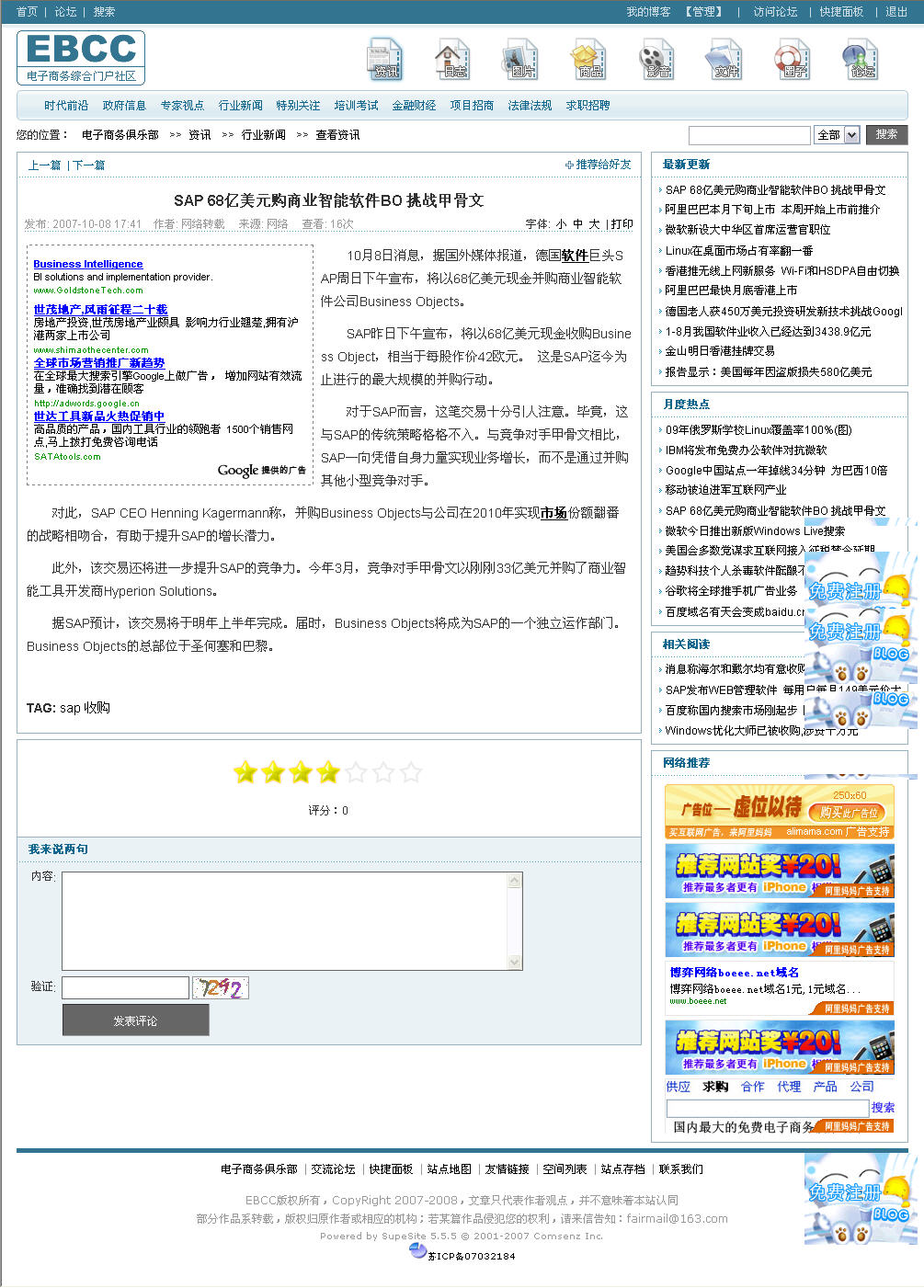This screenshot has height=1288, width=924.
Task: Click 退出 to log out
Action: (x=896, y=12)
